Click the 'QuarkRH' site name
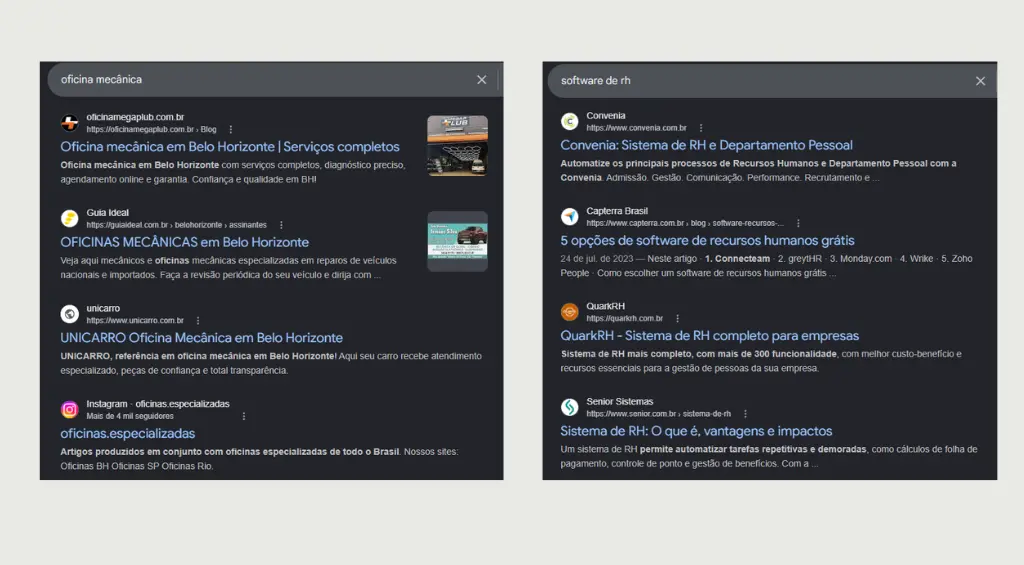Screen dimensions: 1024x565 pyautogui.click(x=605, y=306)
